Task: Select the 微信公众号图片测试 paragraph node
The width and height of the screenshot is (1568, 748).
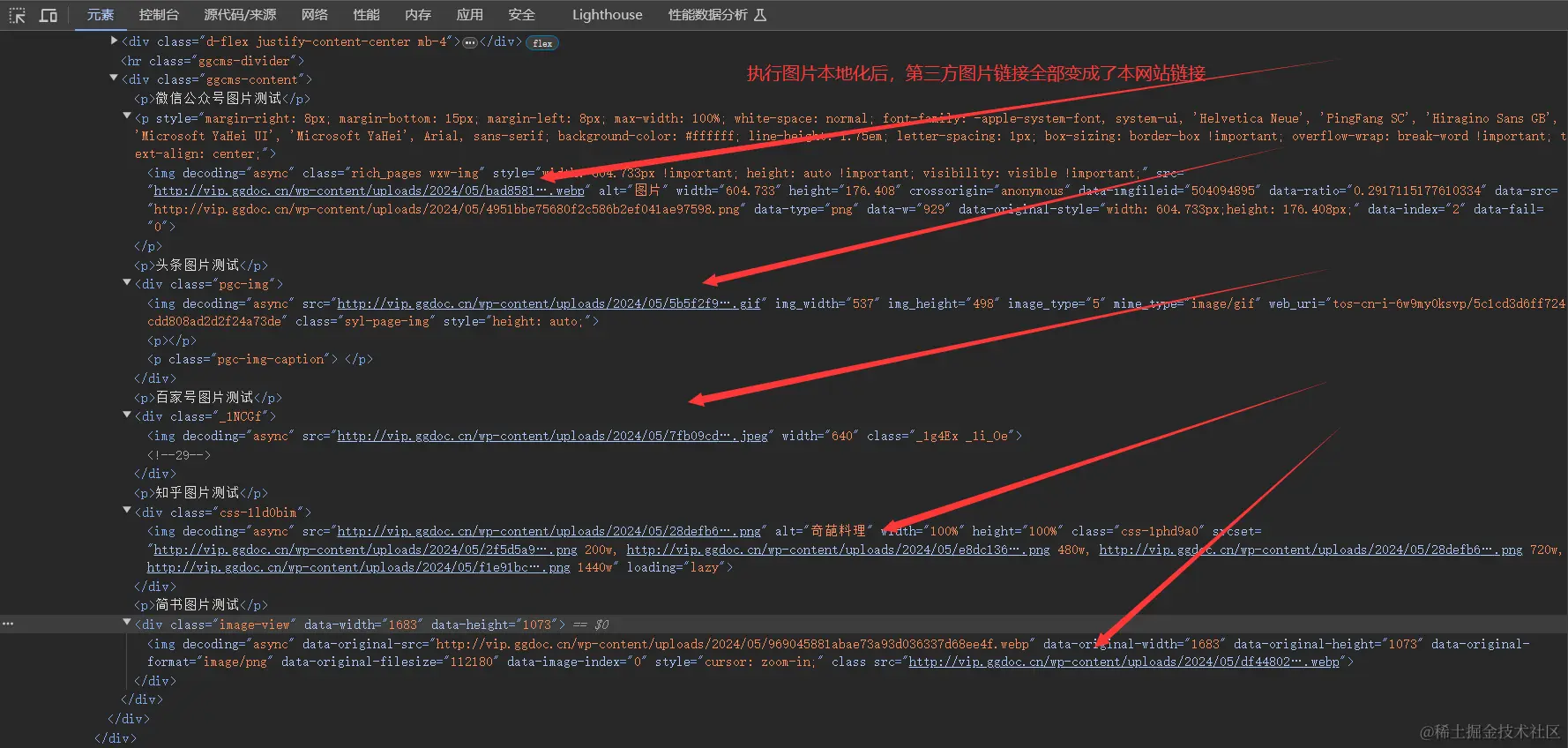Action: tap(222, 99)
